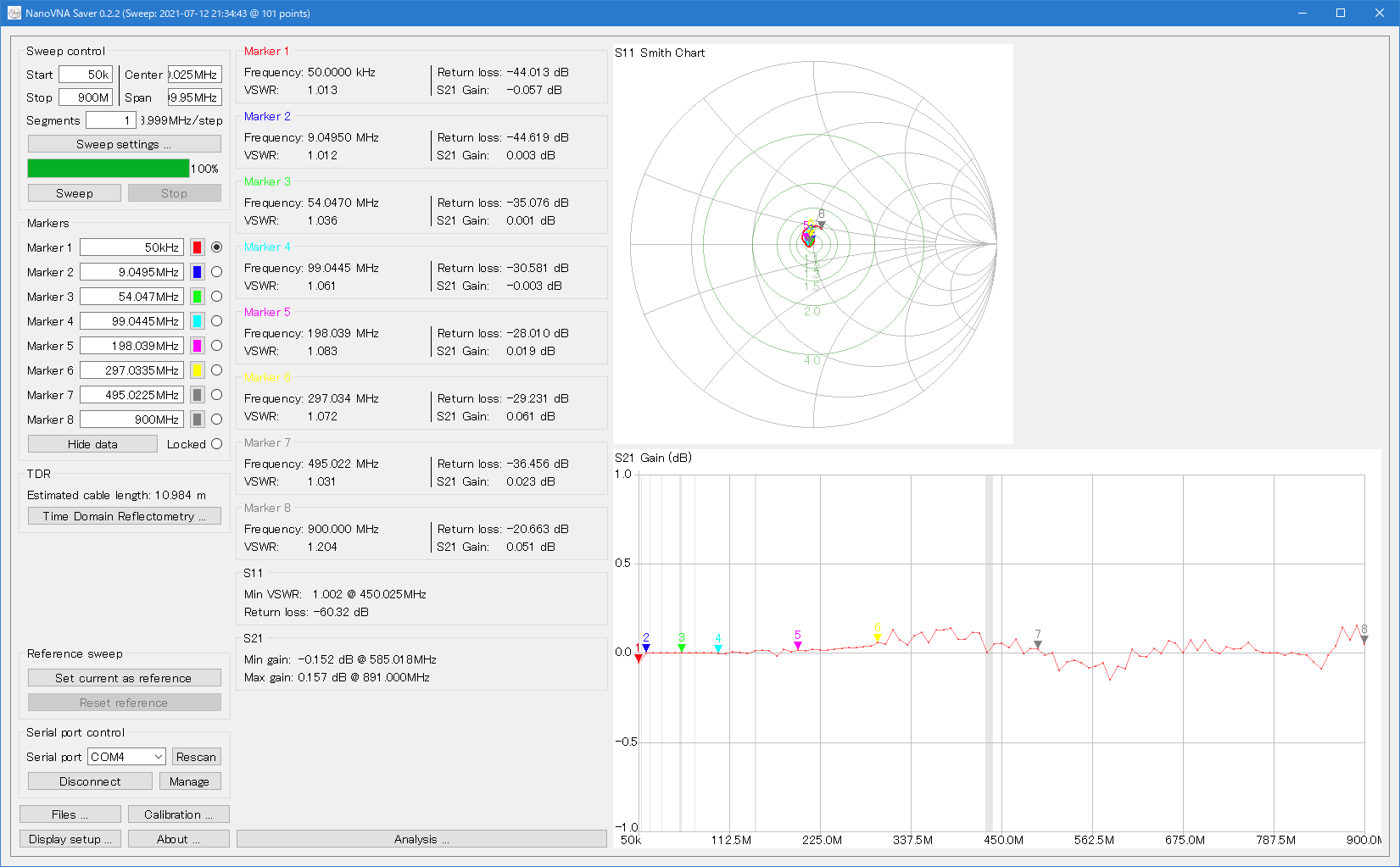The width and height of the screenshot is (1400, 867).
Task: Rescan the serial ports
Action: pos(197,757)
